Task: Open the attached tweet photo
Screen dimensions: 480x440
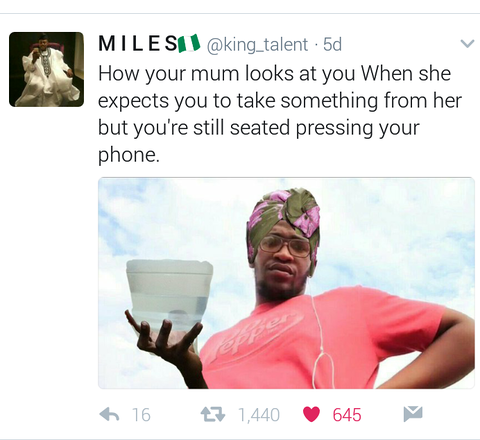Action: tap(286, 283)
